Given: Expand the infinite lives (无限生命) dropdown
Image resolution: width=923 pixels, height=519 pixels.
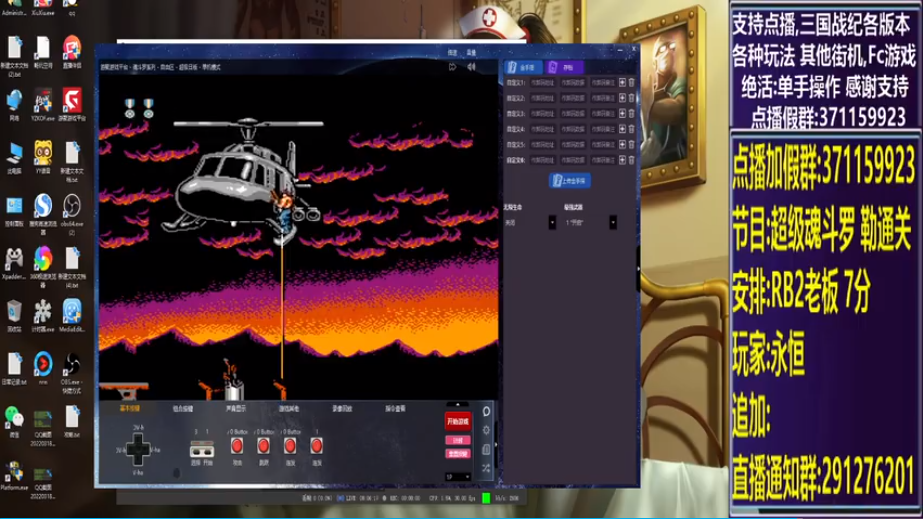Looking at the screenshot, I should tap(552, 223).
